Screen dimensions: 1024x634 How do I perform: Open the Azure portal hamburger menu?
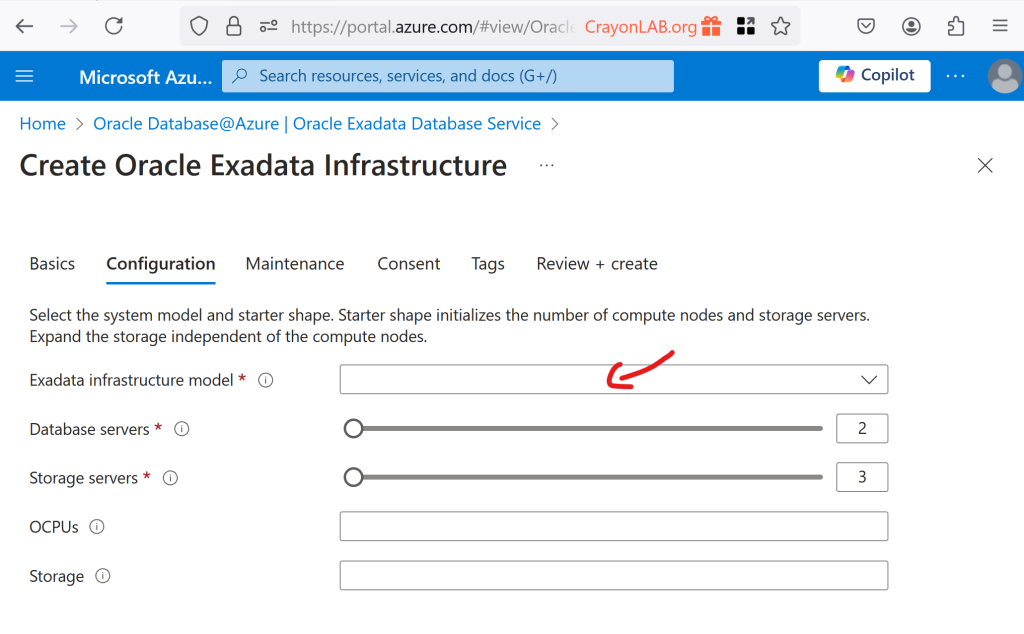point(25,76)
